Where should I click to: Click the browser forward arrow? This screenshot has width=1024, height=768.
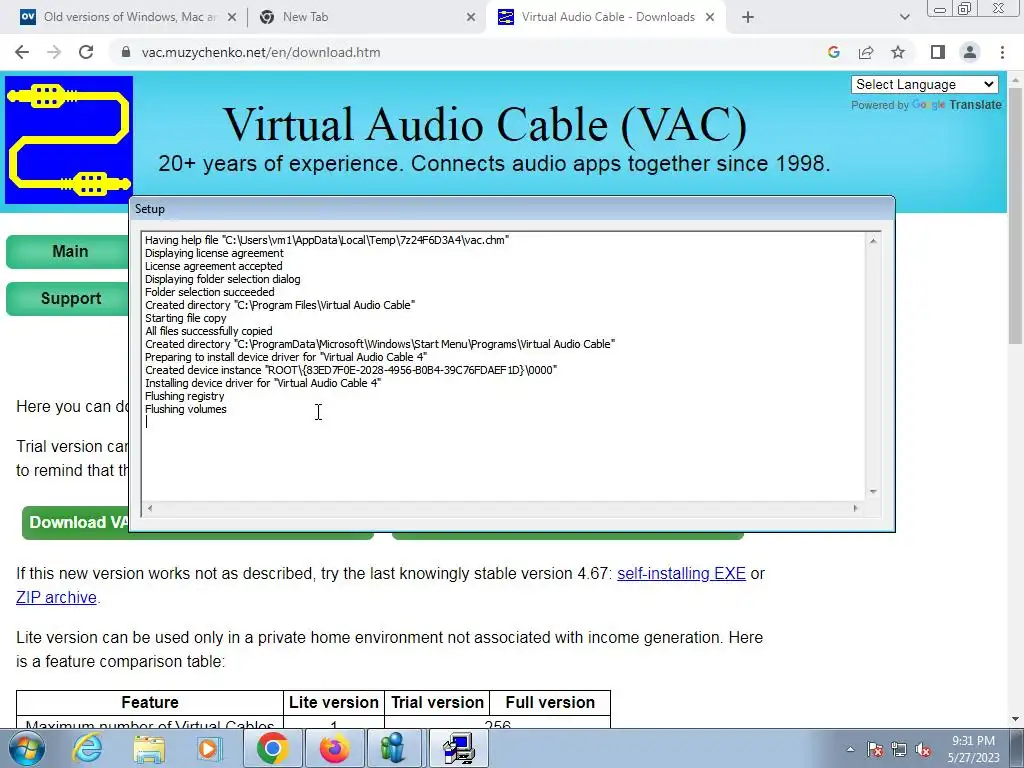pyautogui.click(x=54, y=52)
